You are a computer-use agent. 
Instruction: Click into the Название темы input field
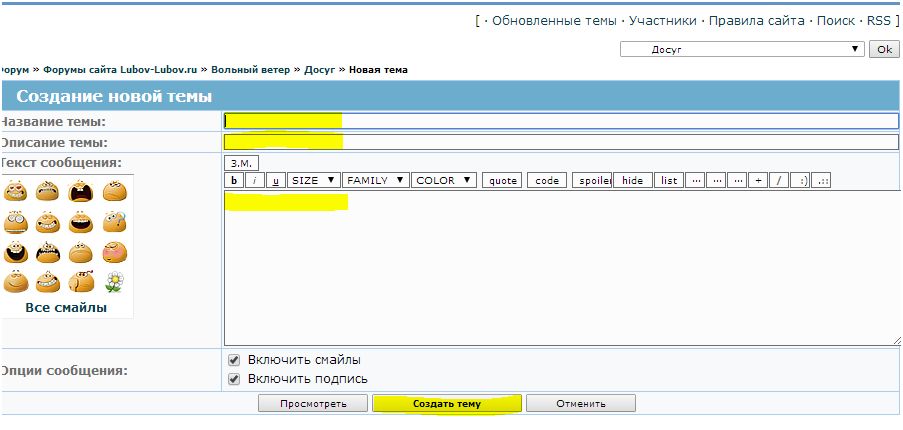[561, 121]
